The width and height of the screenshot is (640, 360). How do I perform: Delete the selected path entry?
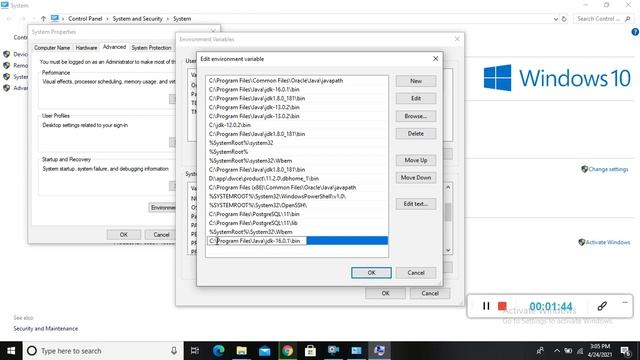416,133
